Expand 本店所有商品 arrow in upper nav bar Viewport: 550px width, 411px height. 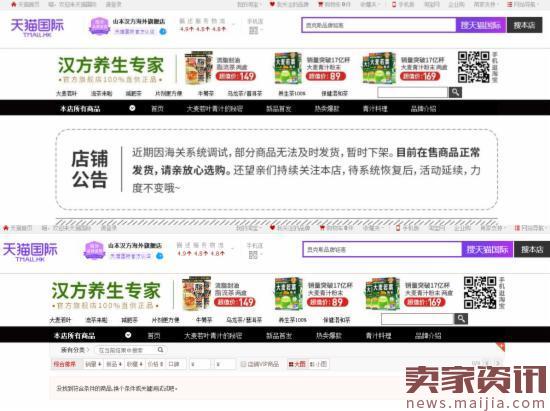[132, 108]
